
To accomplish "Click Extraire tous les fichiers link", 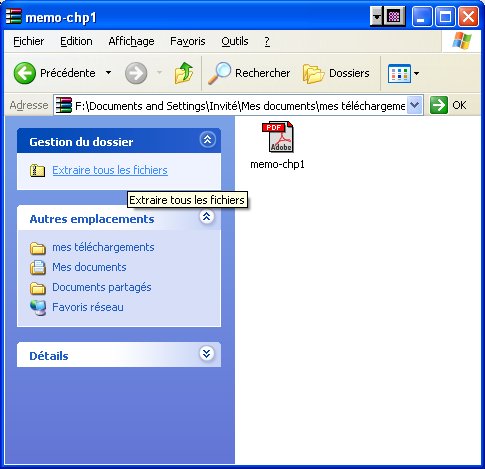I will 110,170.
